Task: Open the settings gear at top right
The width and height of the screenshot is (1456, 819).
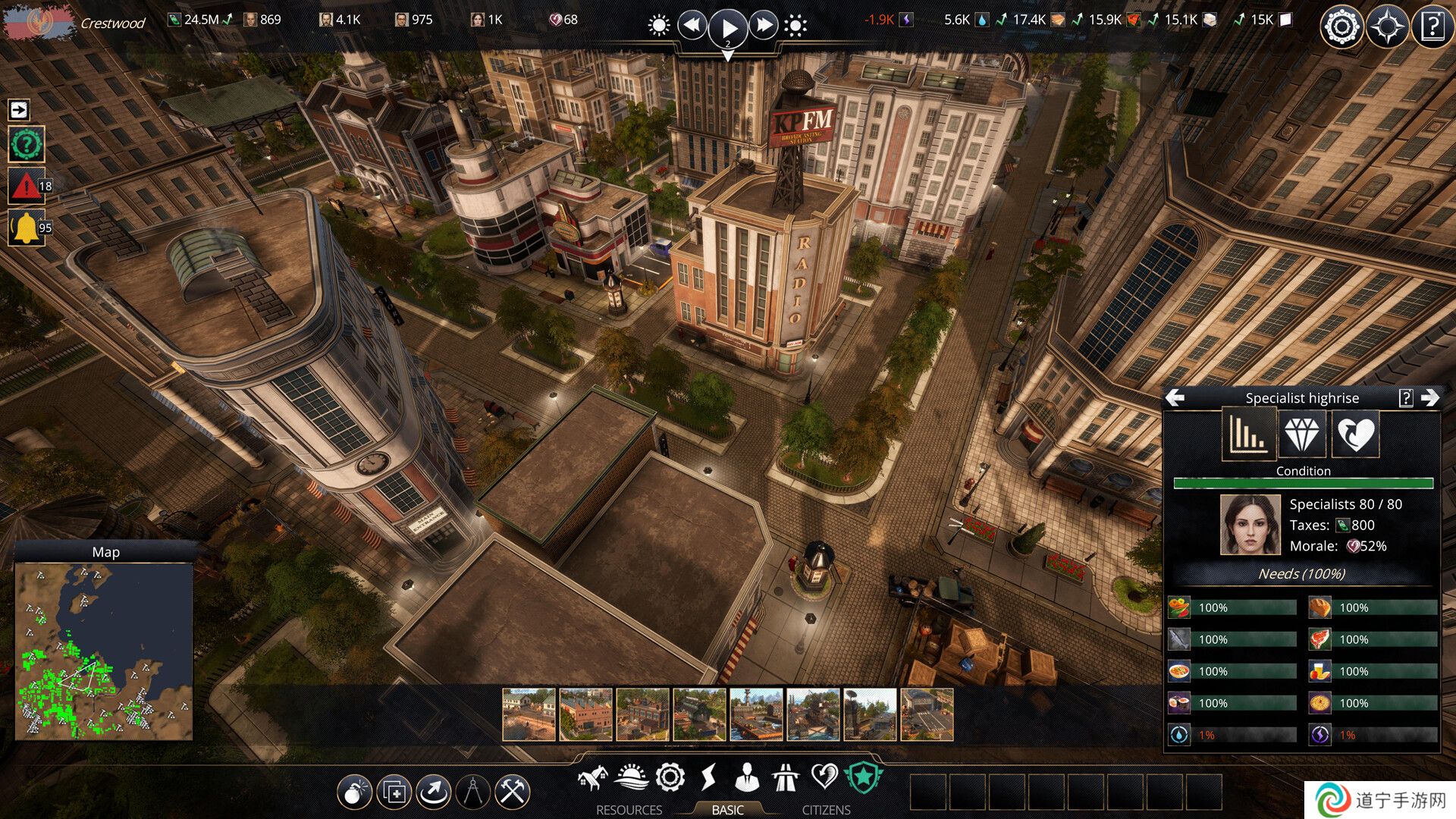Action: [1341, 27]
